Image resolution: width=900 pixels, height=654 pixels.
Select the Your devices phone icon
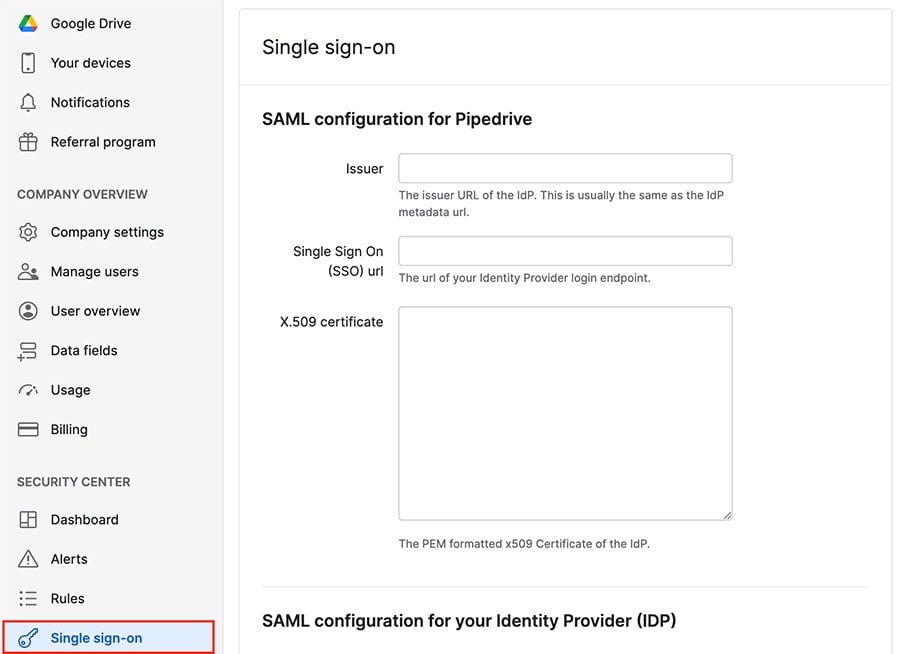pos(28,62)
